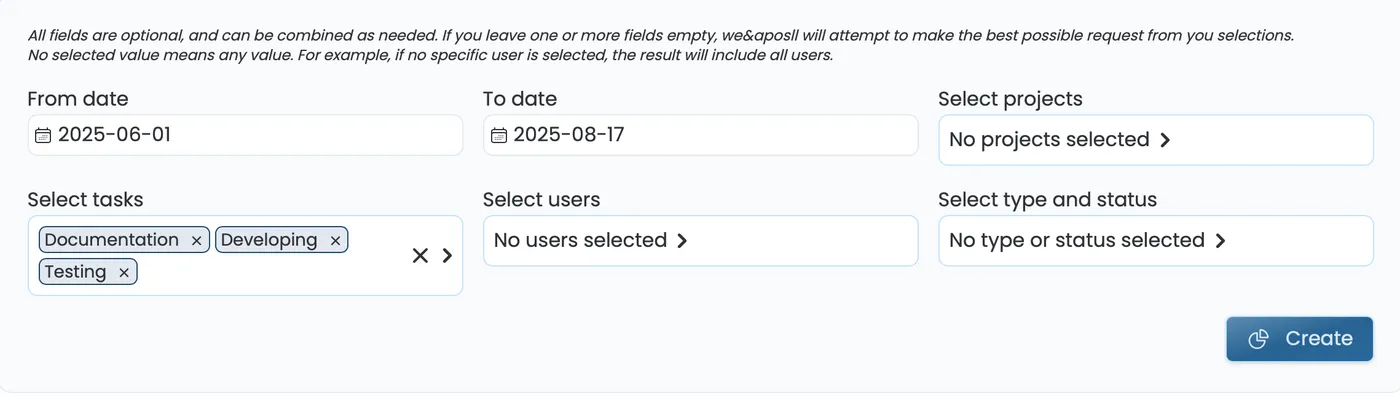Clear all selected tasks with the X icon
This screenshot has height=398, width=1400.
[420, 256]
